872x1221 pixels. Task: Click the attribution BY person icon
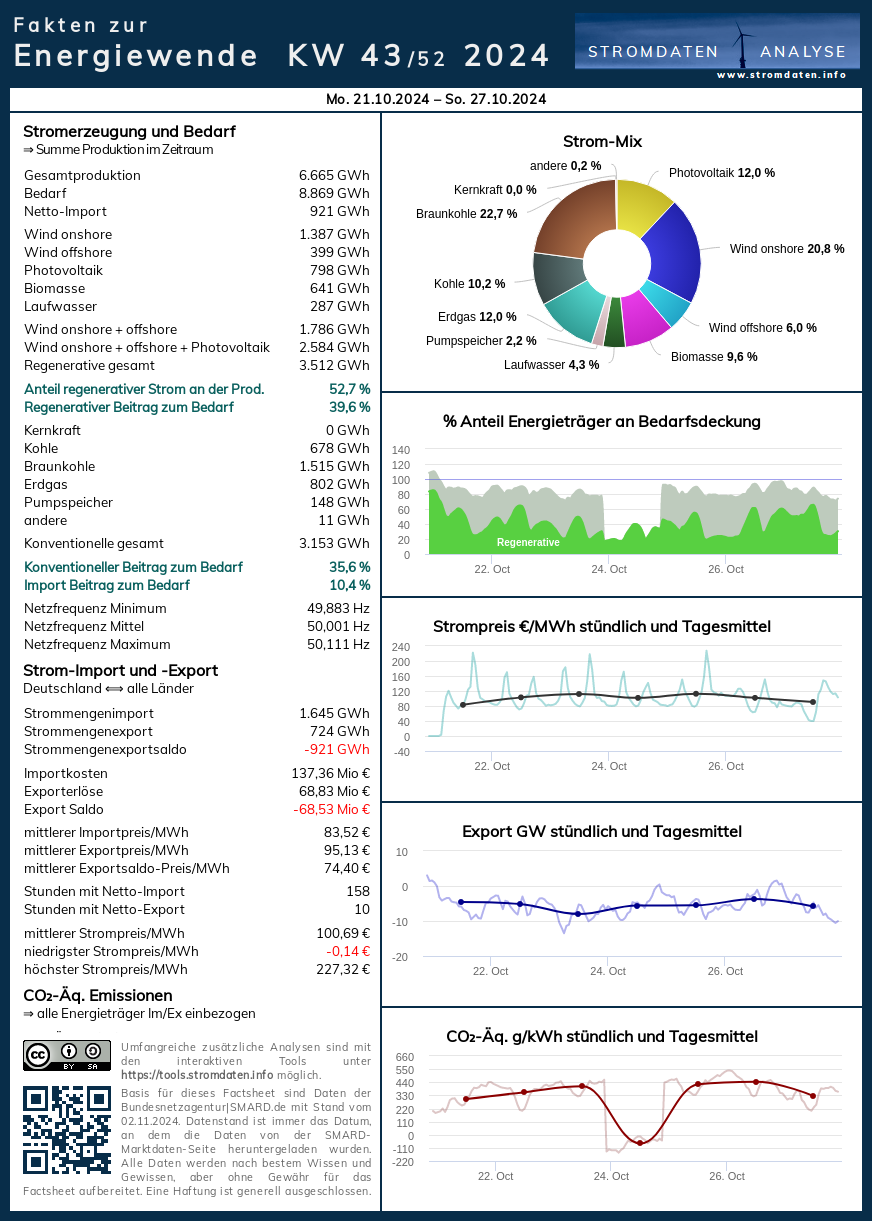(x=69, y=1052)
